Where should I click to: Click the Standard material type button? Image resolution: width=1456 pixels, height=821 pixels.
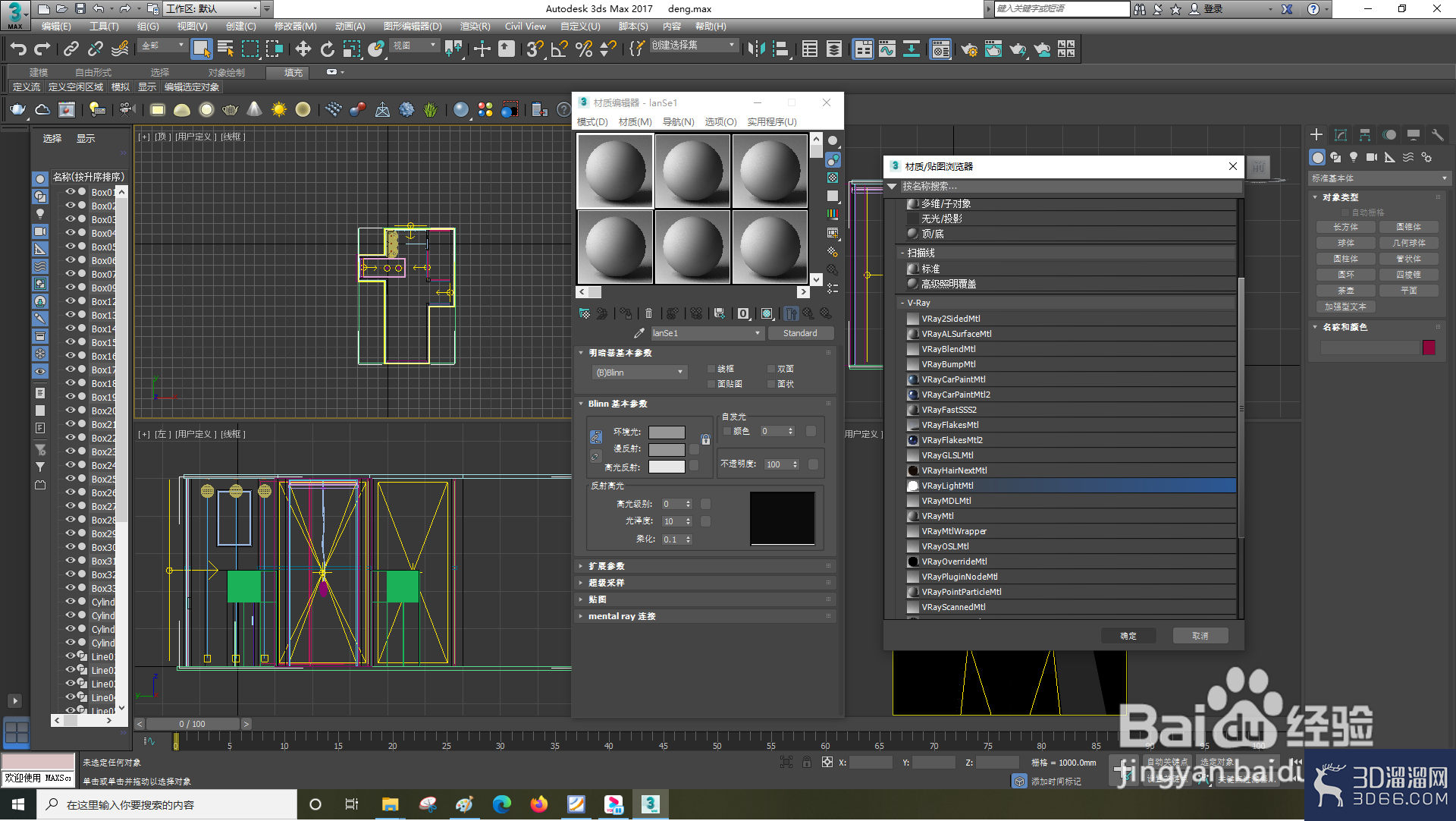[x=800, y=333]
